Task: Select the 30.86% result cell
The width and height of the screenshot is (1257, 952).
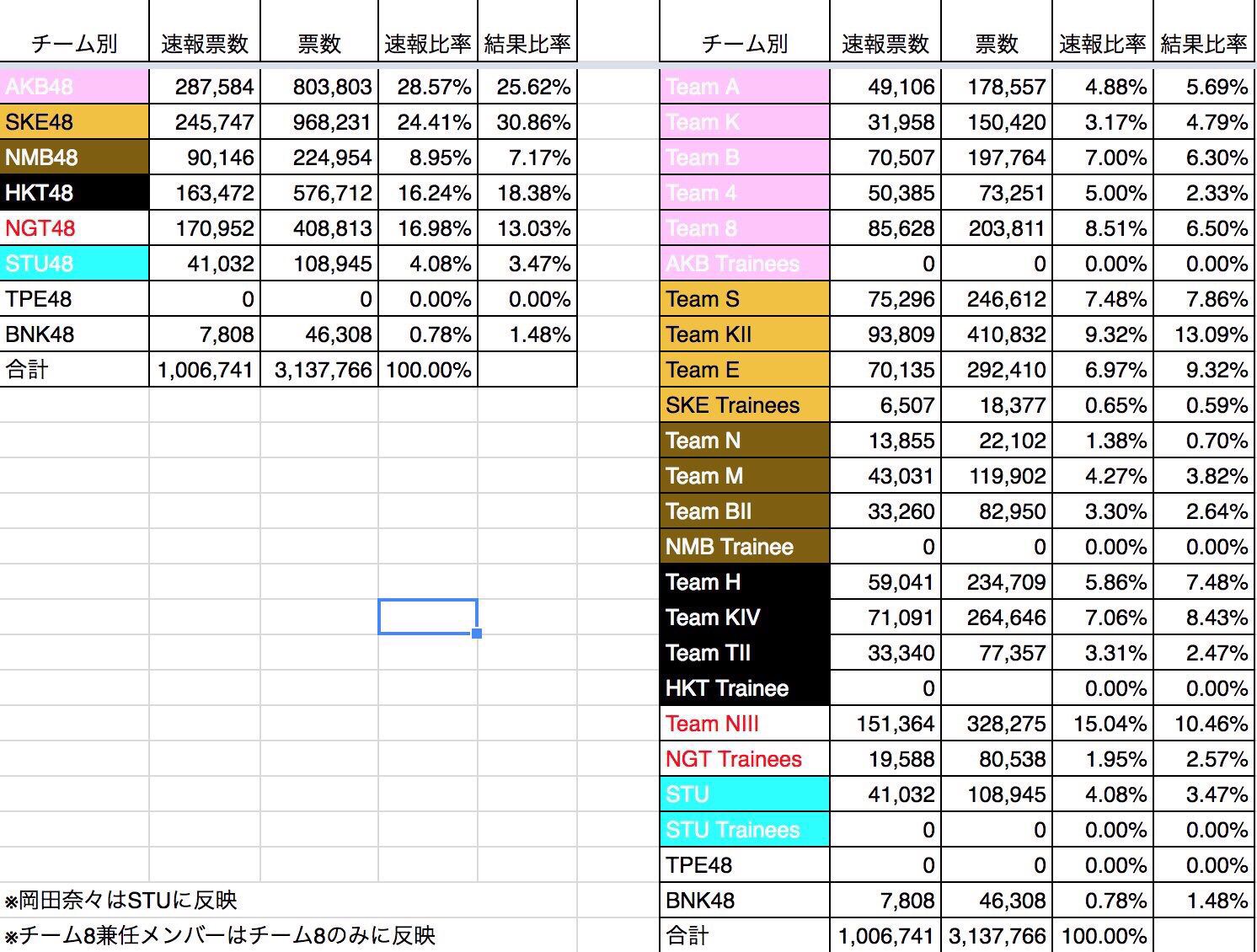Action: (x=527, y=122)
